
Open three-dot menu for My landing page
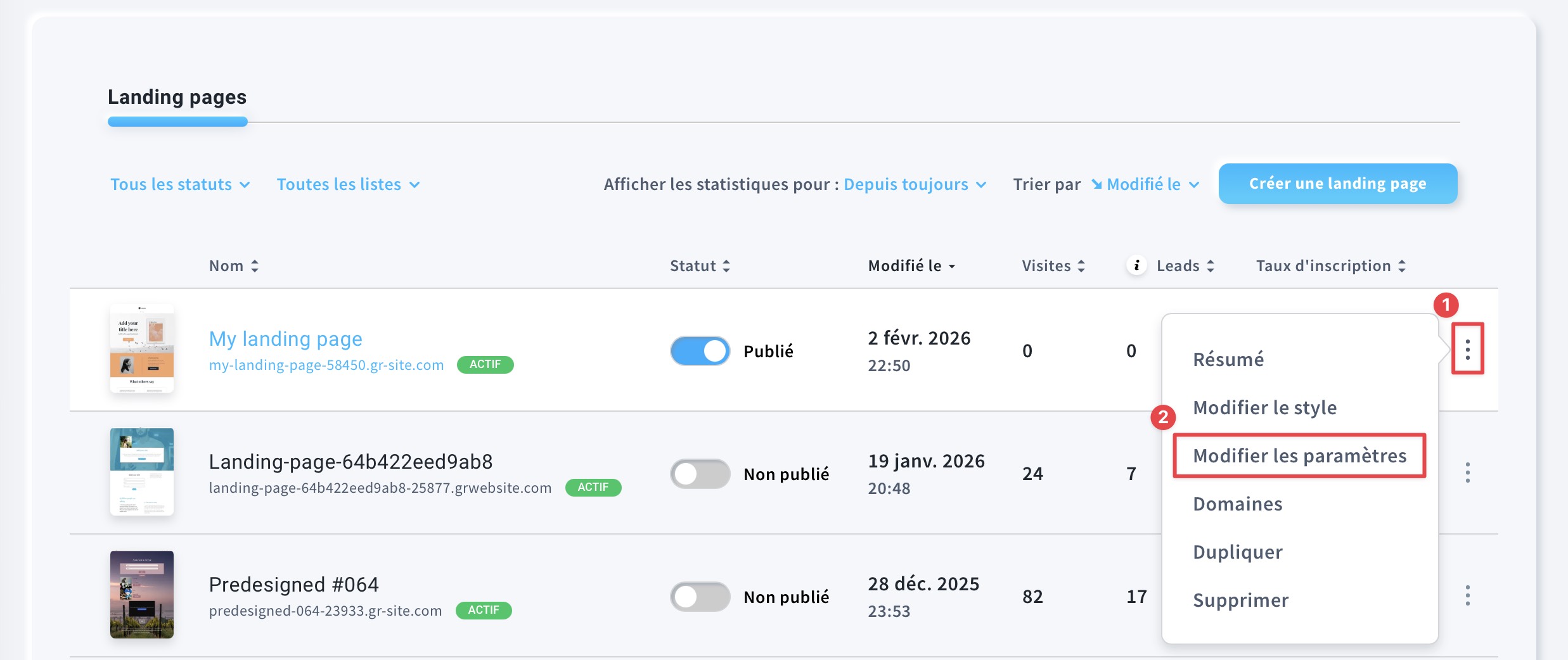point(1467,349)
